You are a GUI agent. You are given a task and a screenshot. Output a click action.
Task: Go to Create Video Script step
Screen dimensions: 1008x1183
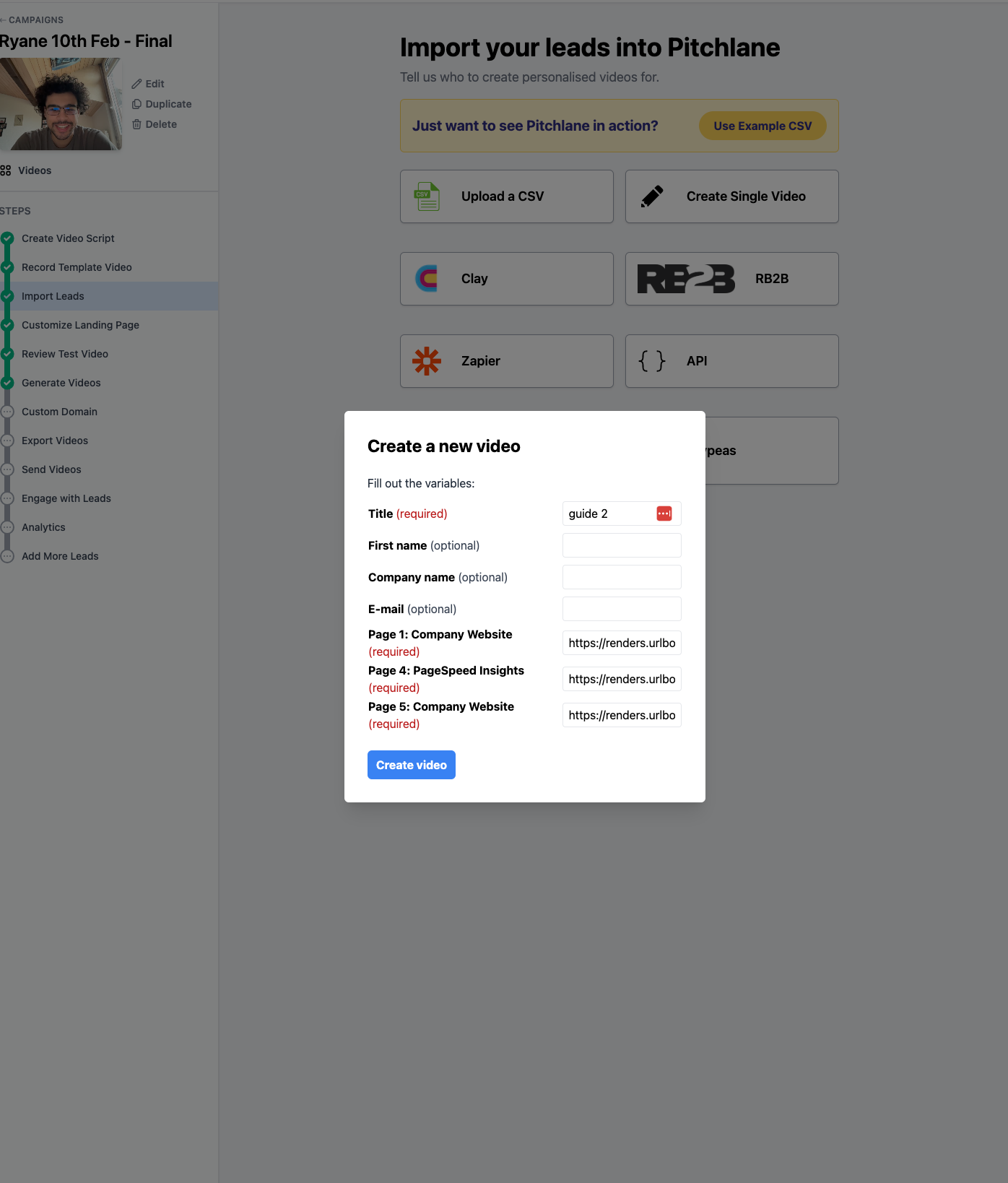point(109,238)
